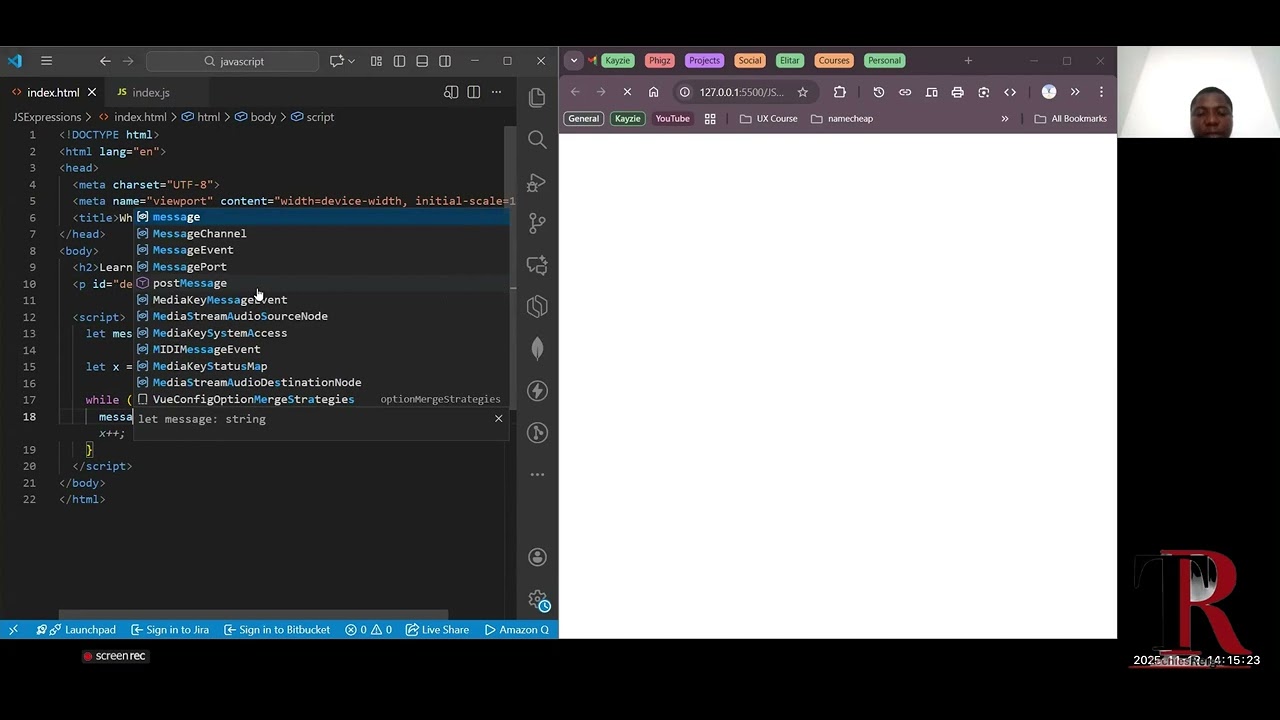Open the MongoDB leaf view
Image resolution: width=1280 pixels, height=720 pixels.
(x=537, y=348)
